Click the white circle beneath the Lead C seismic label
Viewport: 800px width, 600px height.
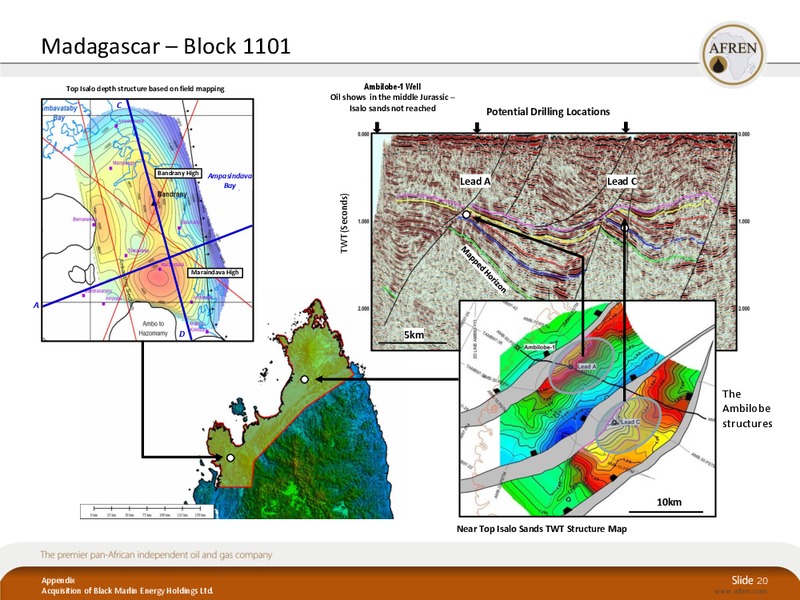pyautogui.click(x=624, y=226)
